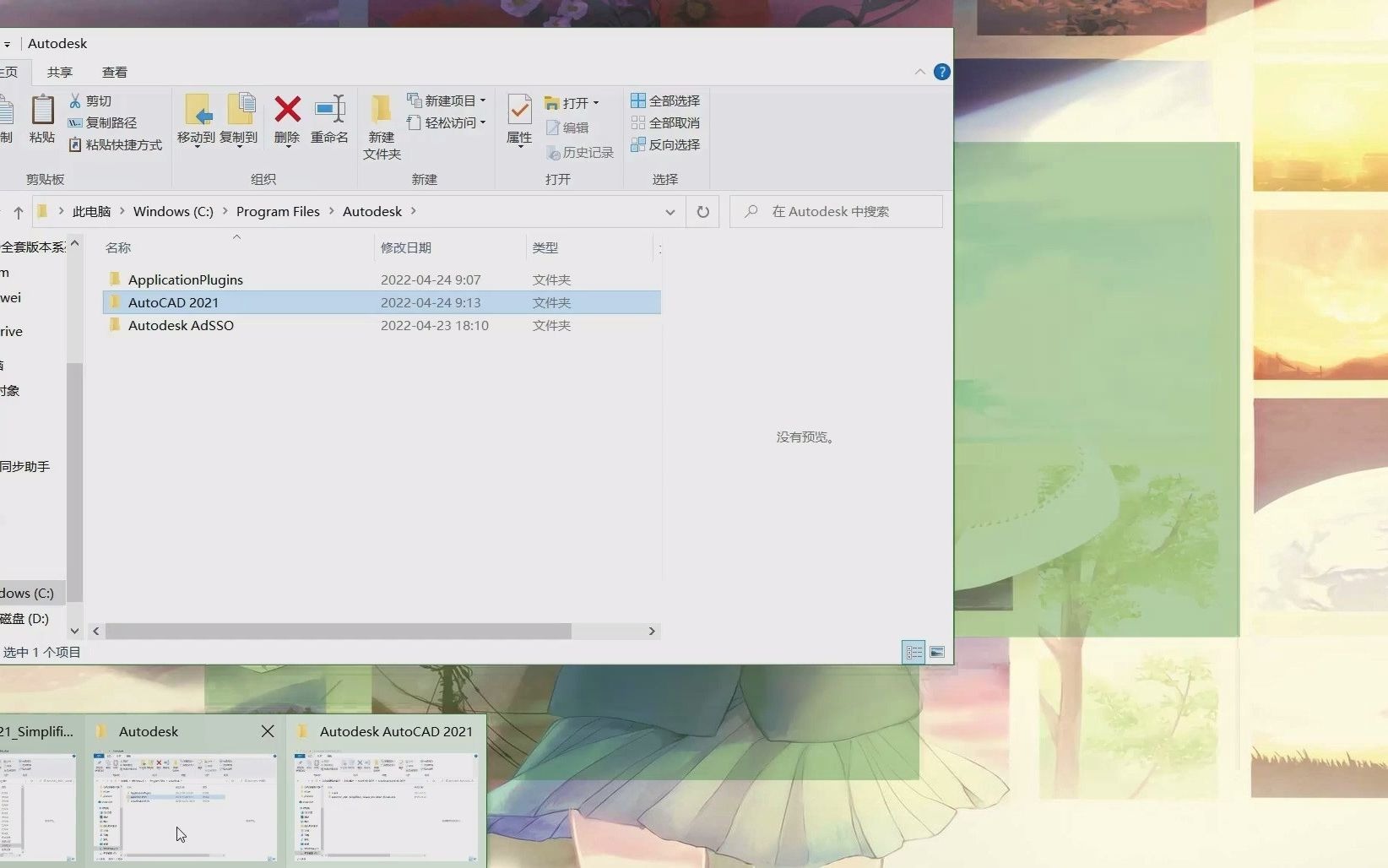
Task: Expand breadcrumb arrow after 此电脑
Action: click(x=122, y=211)
